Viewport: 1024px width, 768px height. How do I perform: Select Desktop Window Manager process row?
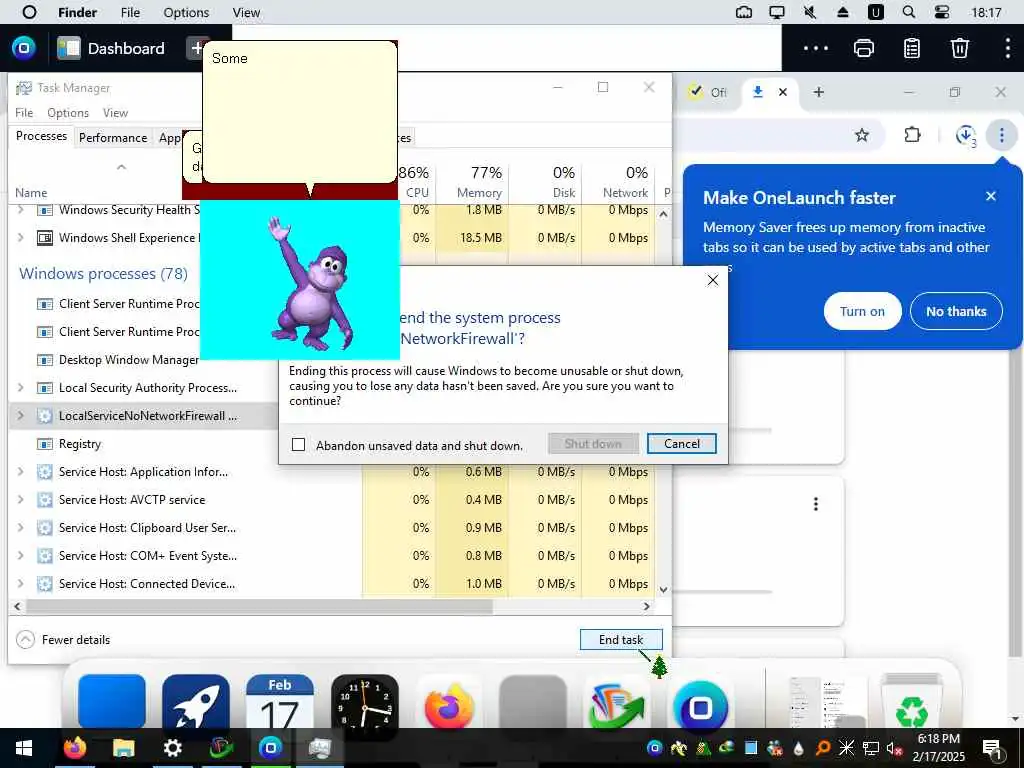[104, 360]
